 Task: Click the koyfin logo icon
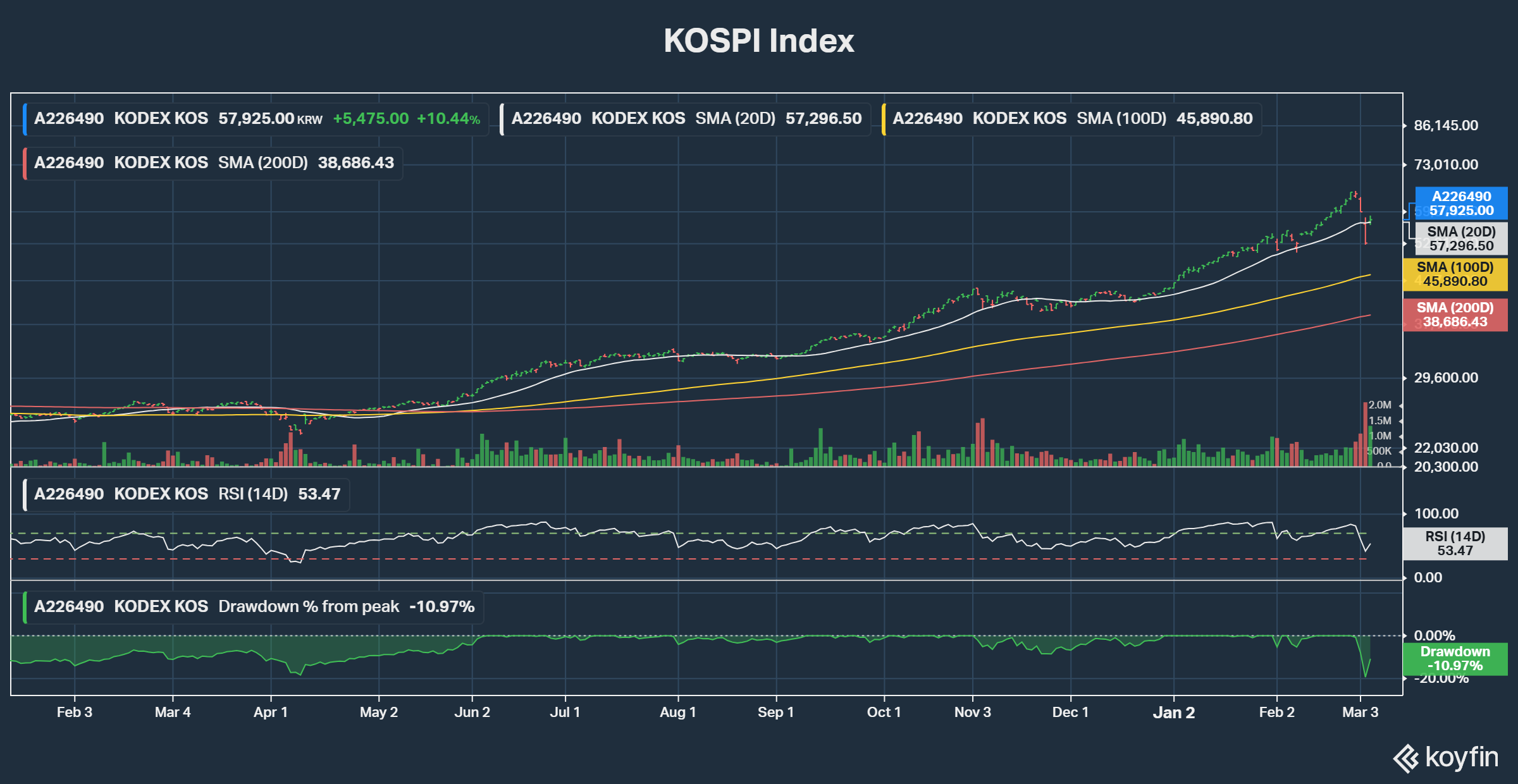pyautogui.click(x=1406, y=758)
